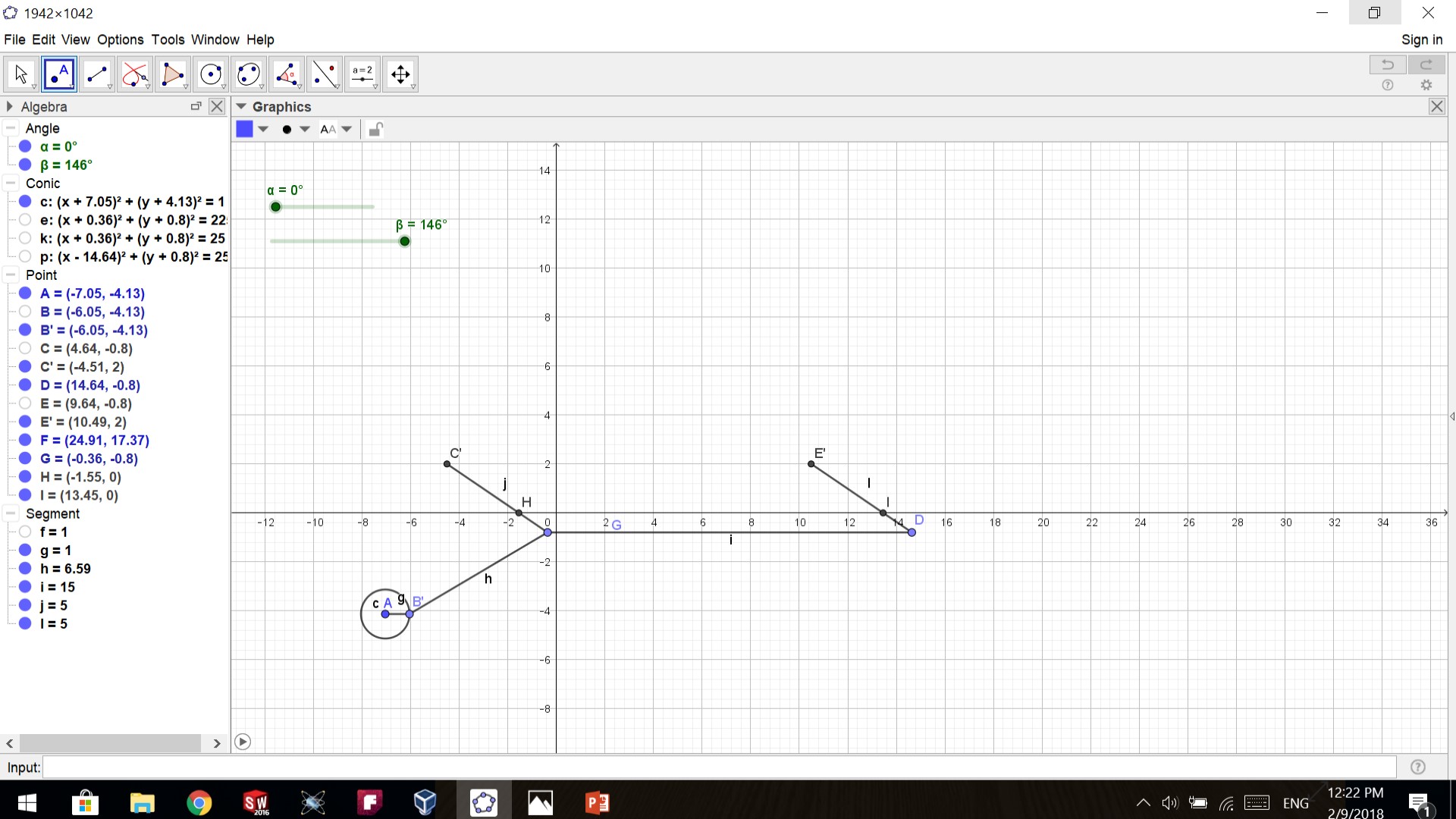Click the Undo button
The image size is (1456, 819).
click(x=1387, y=64)
